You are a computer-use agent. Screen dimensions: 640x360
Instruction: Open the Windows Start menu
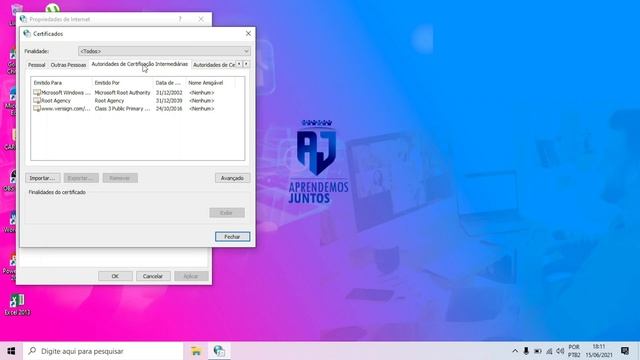[x=11, y=351]
